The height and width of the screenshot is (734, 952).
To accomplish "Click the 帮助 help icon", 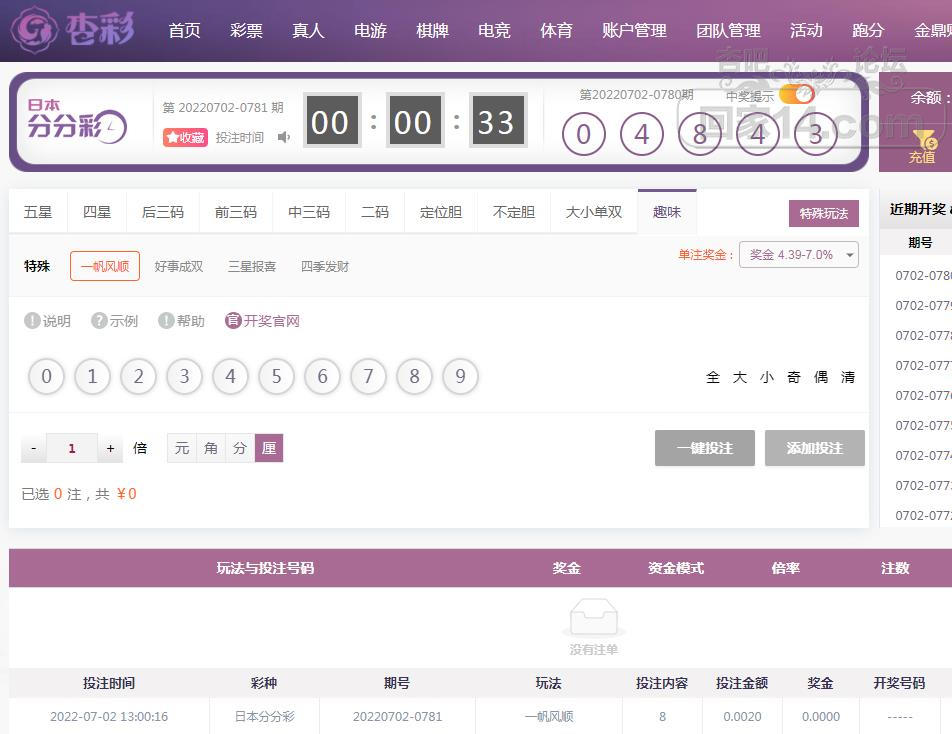I will click(166, 321).
